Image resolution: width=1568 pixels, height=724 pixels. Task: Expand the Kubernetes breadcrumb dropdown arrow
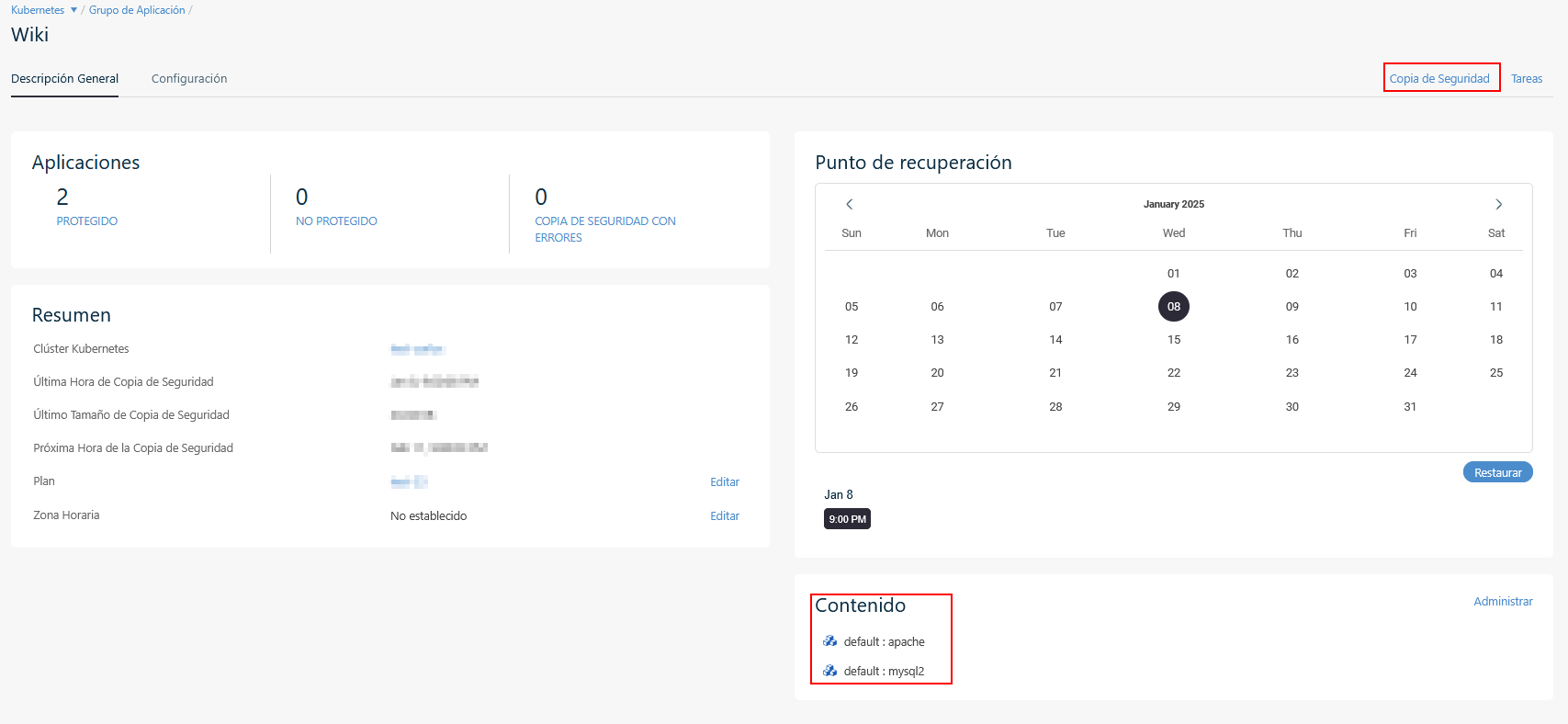click(73, 10)
